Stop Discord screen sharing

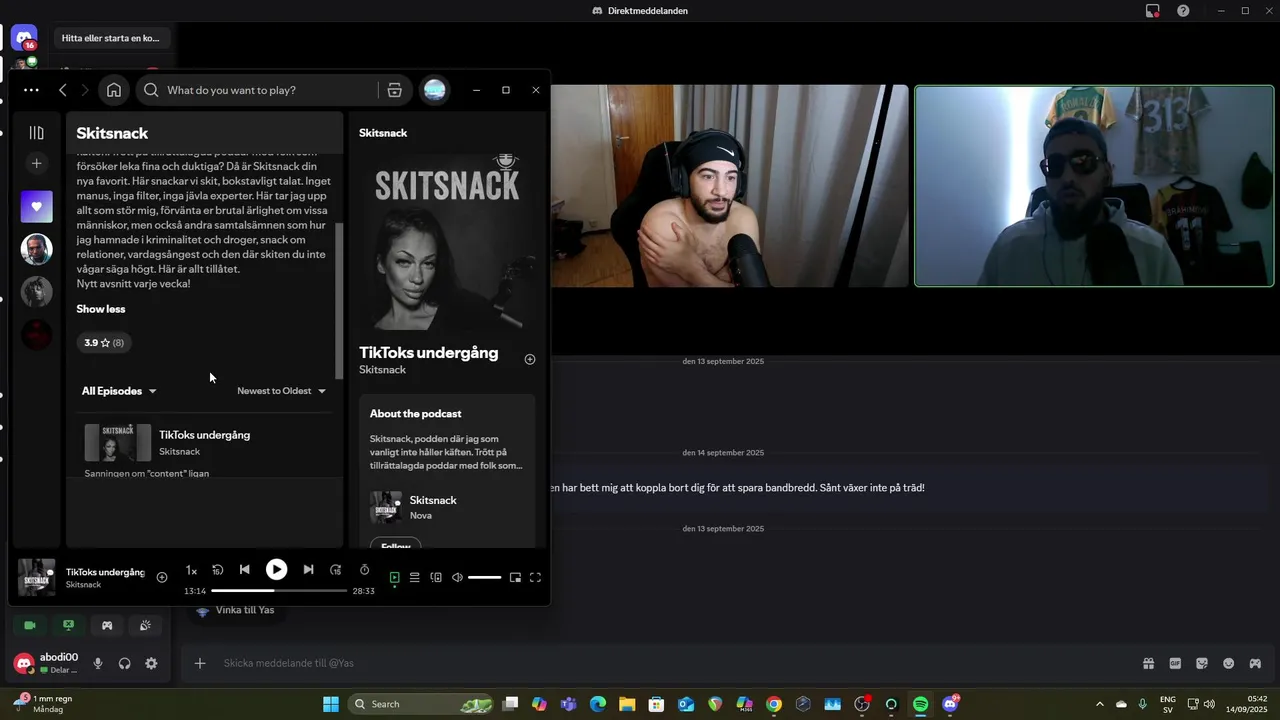point(68,625)
